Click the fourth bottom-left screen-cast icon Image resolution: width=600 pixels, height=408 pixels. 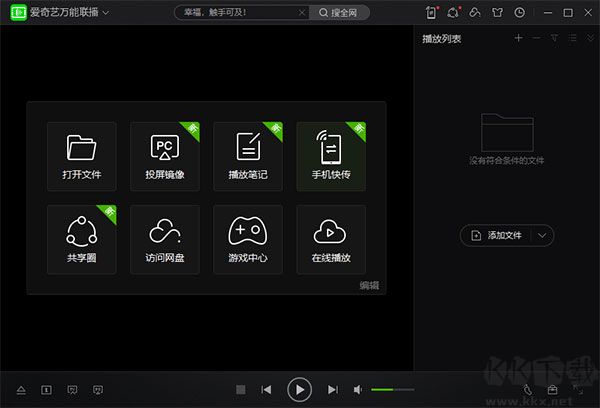click(x=98, y=390)
